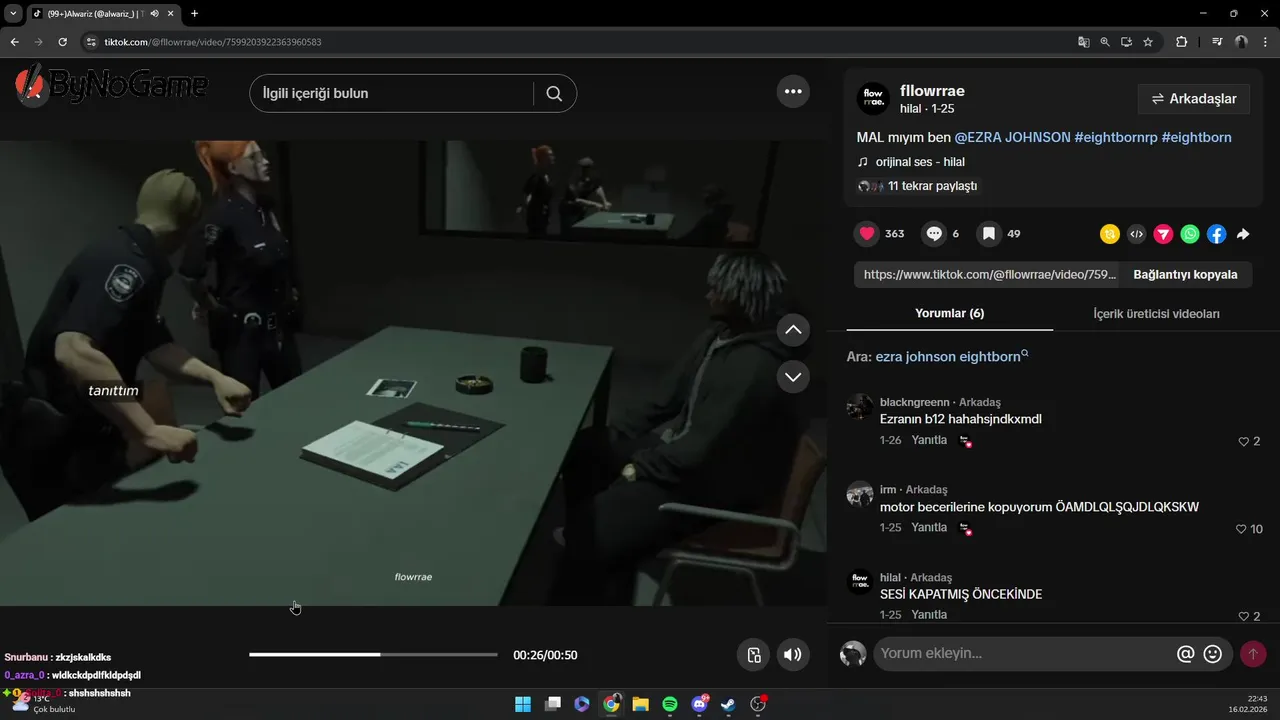This screenshot has height=720, width=1280.
Task: Open site information icon in address bar
Action: coord(90,42)
